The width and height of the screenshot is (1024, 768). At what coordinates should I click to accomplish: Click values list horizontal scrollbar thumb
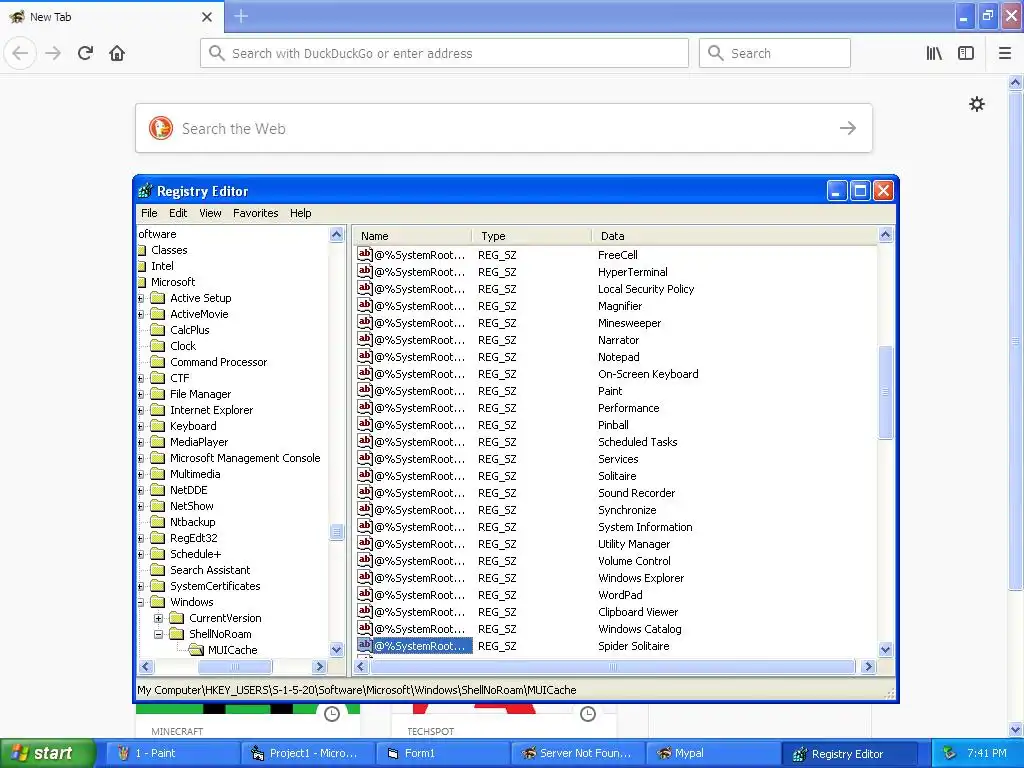[x=613, y=667]
